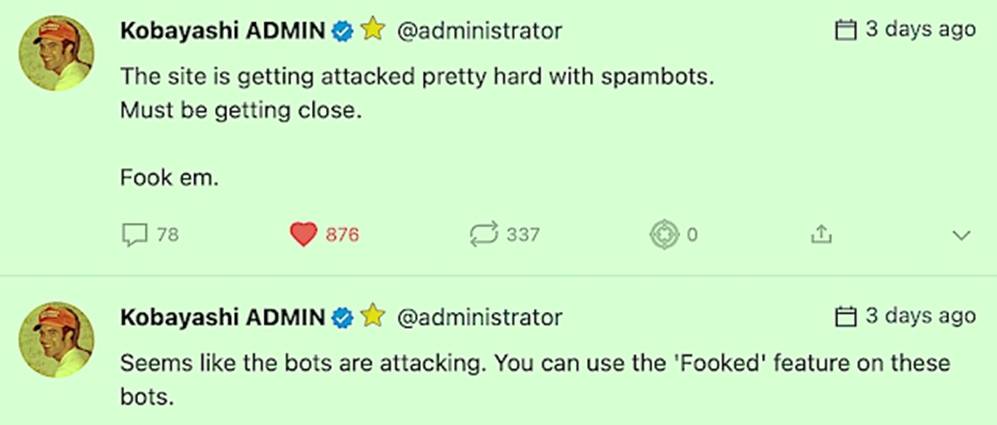997x425 pixels.
Task: Click the gold star on the second post
Action: [x=372, y=317]
